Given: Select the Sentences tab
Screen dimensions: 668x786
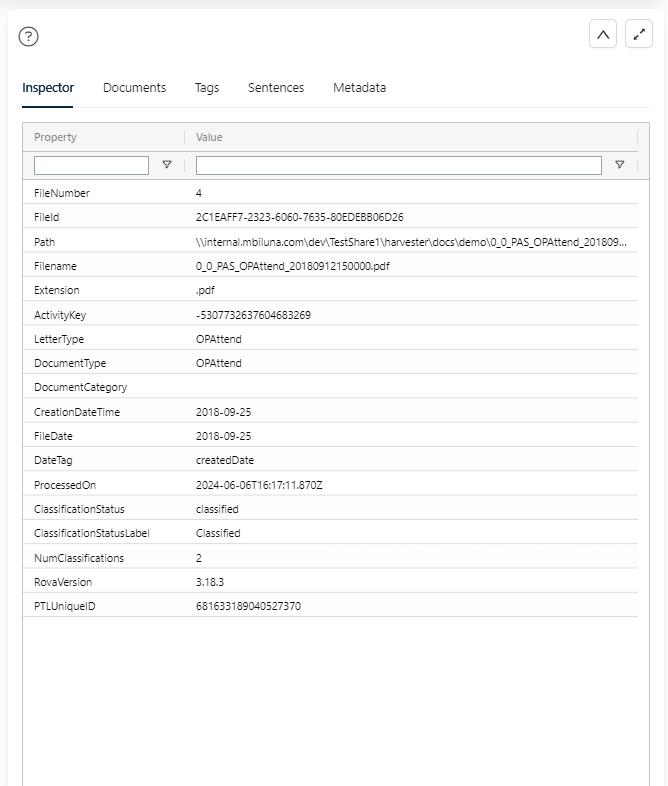Looking at the screenshot, I should 276,88.
